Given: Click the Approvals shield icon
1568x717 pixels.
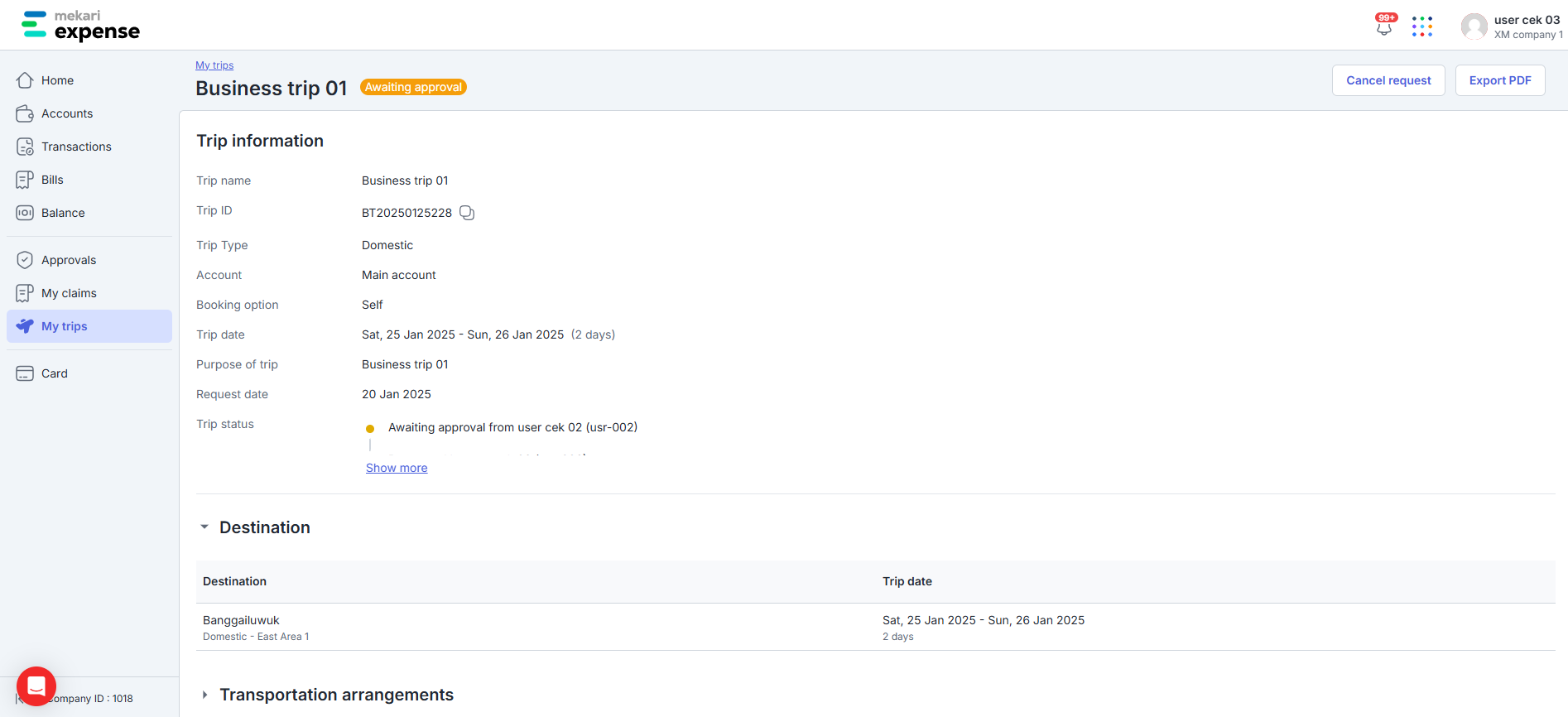Looking at the screenshot, I should (x=25, y=260).
